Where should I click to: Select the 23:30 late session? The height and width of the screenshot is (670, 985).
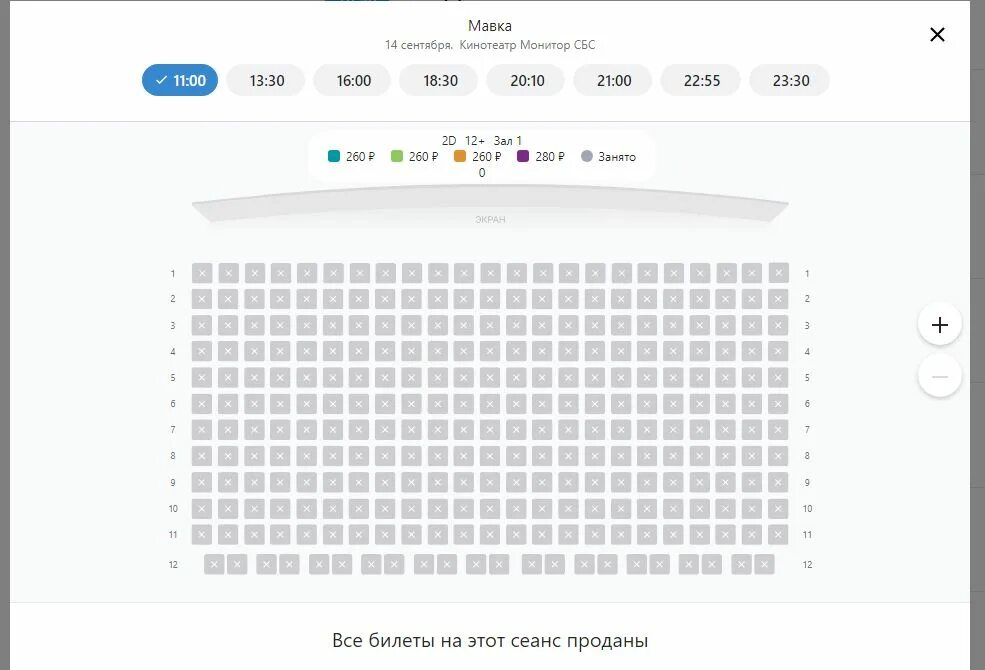(x=790, y=81)
